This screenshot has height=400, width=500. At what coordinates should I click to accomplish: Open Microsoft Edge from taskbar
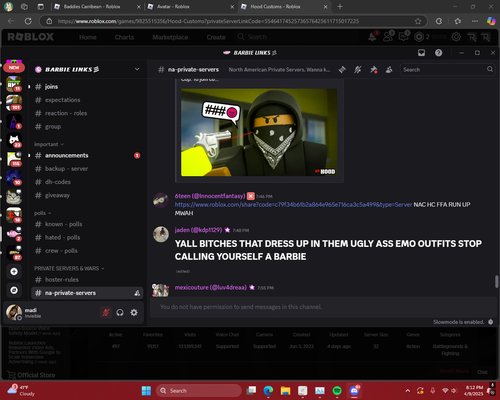268,391
